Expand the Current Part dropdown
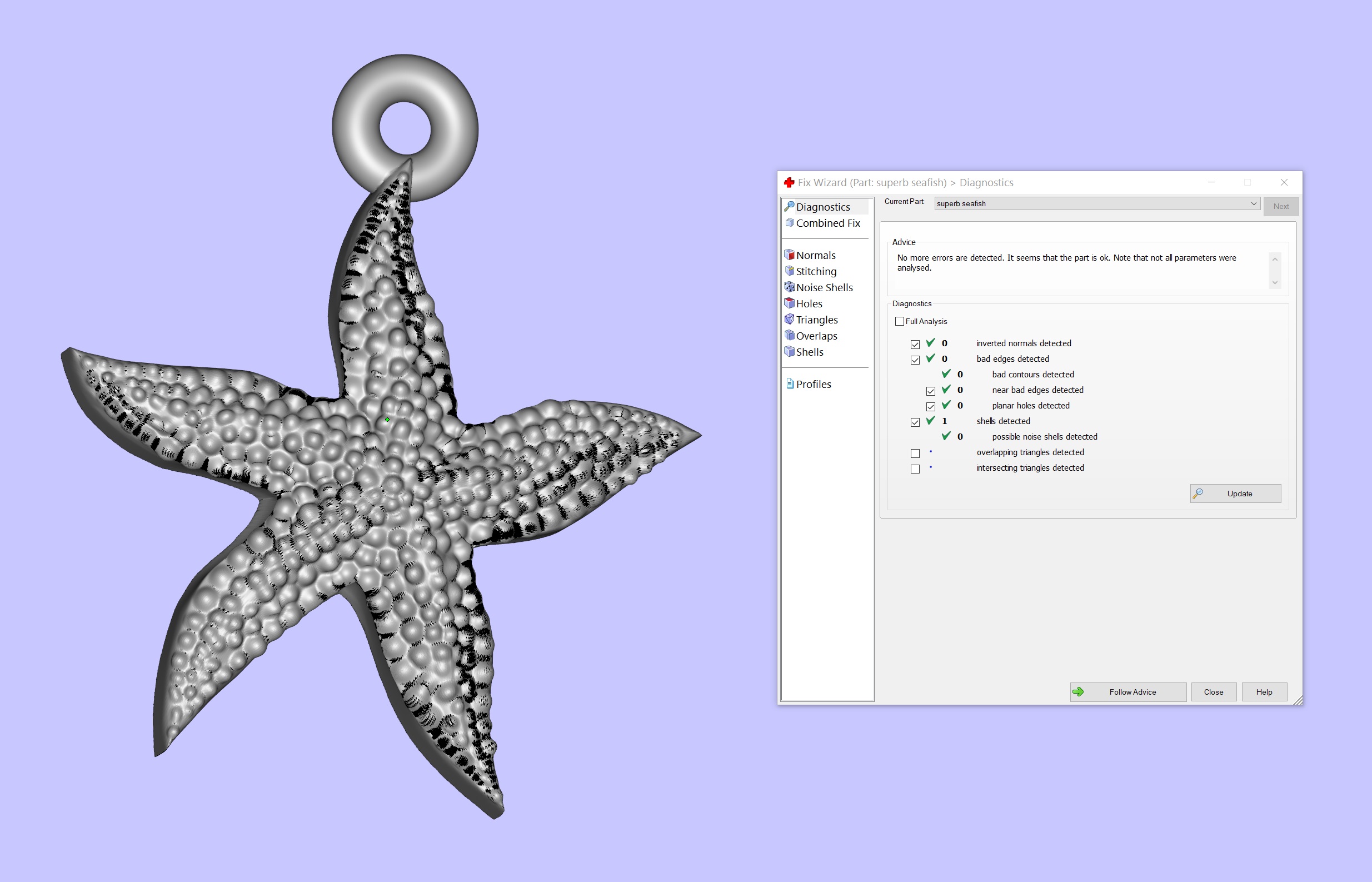 point(1253,203)
